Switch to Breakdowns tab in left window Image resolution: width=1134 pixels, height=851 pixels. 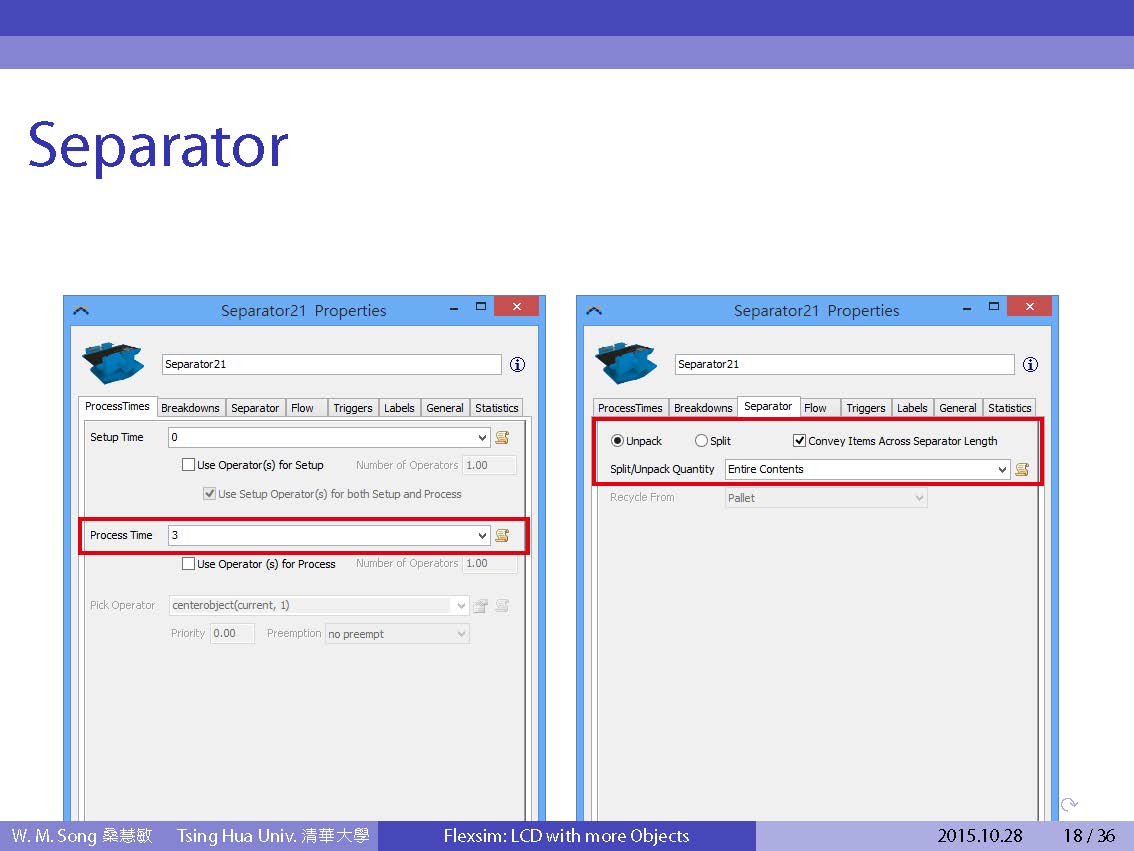190,408
